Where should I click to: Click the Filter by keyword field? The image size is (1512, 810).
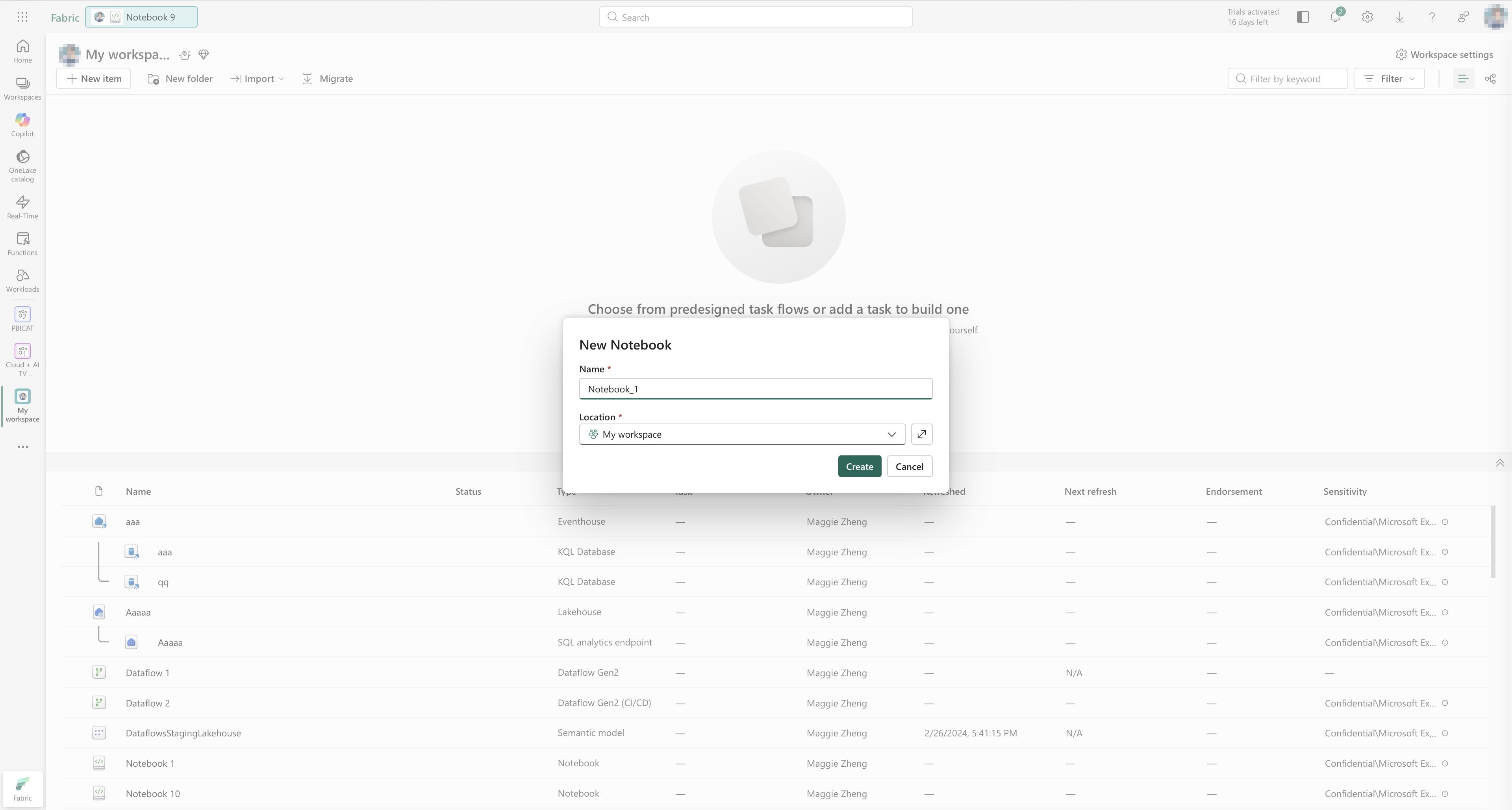click(x=1287, y=79)
